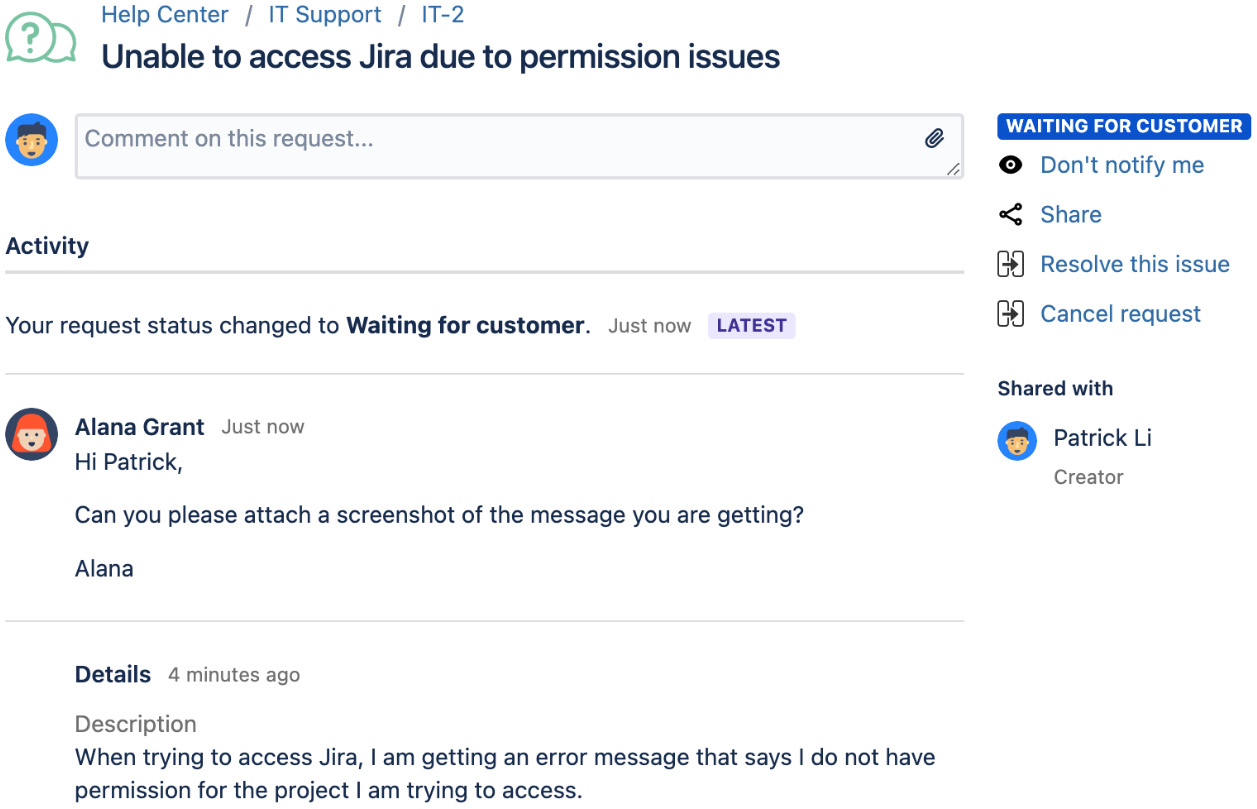This screenshot has width=1257, height=809.
Task: Click the Resolve this issue link
Action: tap(1135, 263)
